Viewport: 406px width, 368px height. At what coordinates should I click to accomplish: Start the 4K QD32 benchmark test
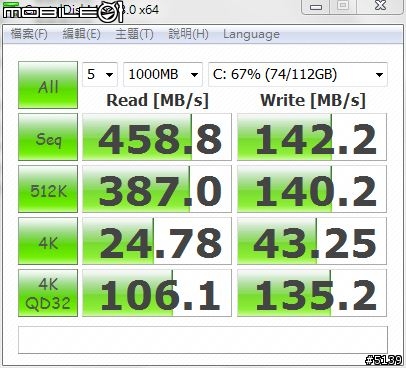click(48, 293)
